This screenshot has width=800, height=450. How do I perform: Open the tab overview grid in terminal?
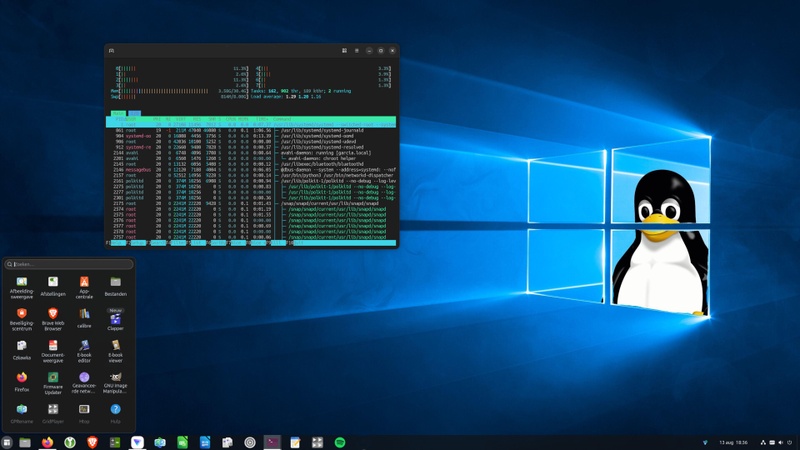[344, 51]
